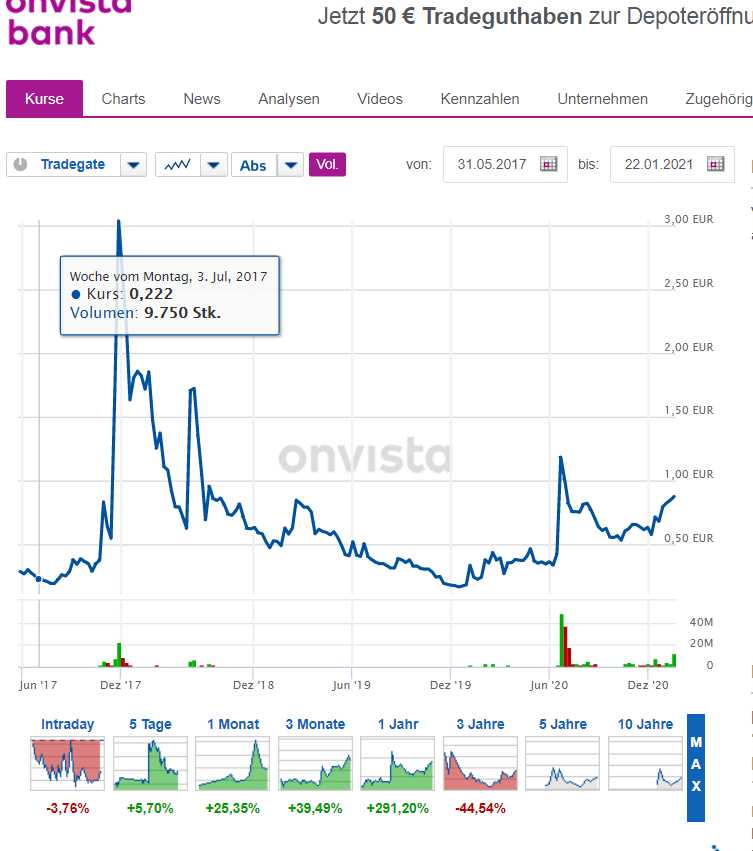
Task: Select the Intraday period label
Action: 67,724
